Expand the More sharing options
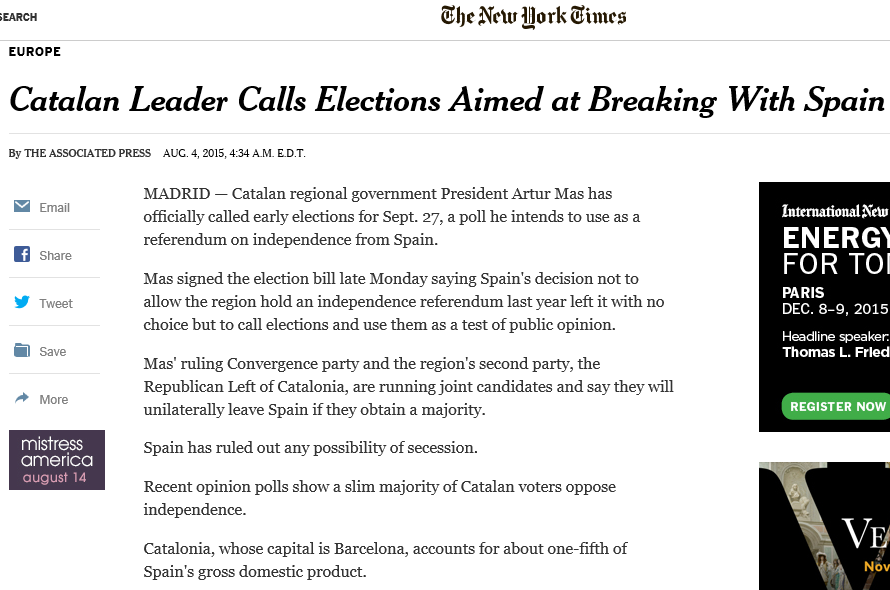The height and width of the screenshot is (590, 890). 53,400
